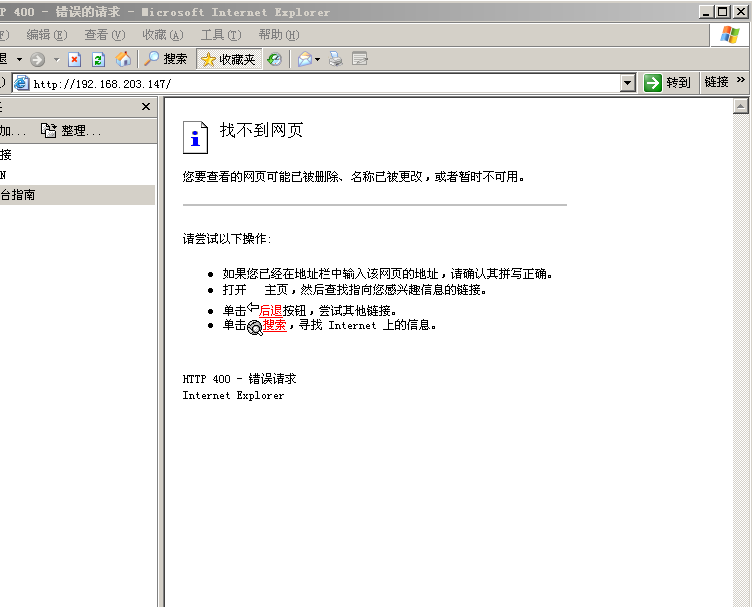Screen dimensions: 752x607
Task: Click the 找不到网页 heading text
Action: 261,130
